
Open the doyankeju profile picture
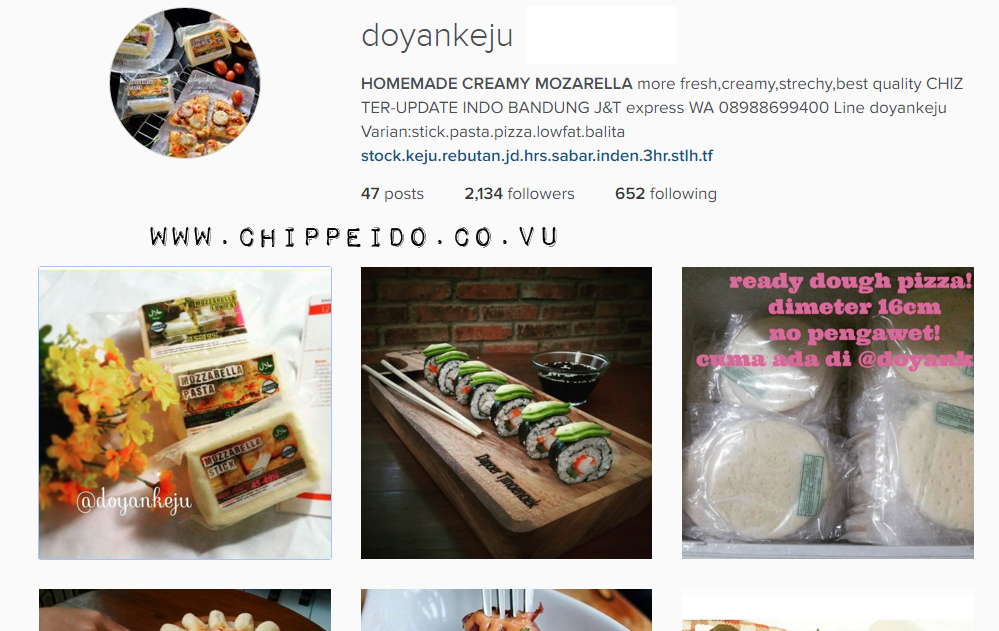tap(185, 83)
